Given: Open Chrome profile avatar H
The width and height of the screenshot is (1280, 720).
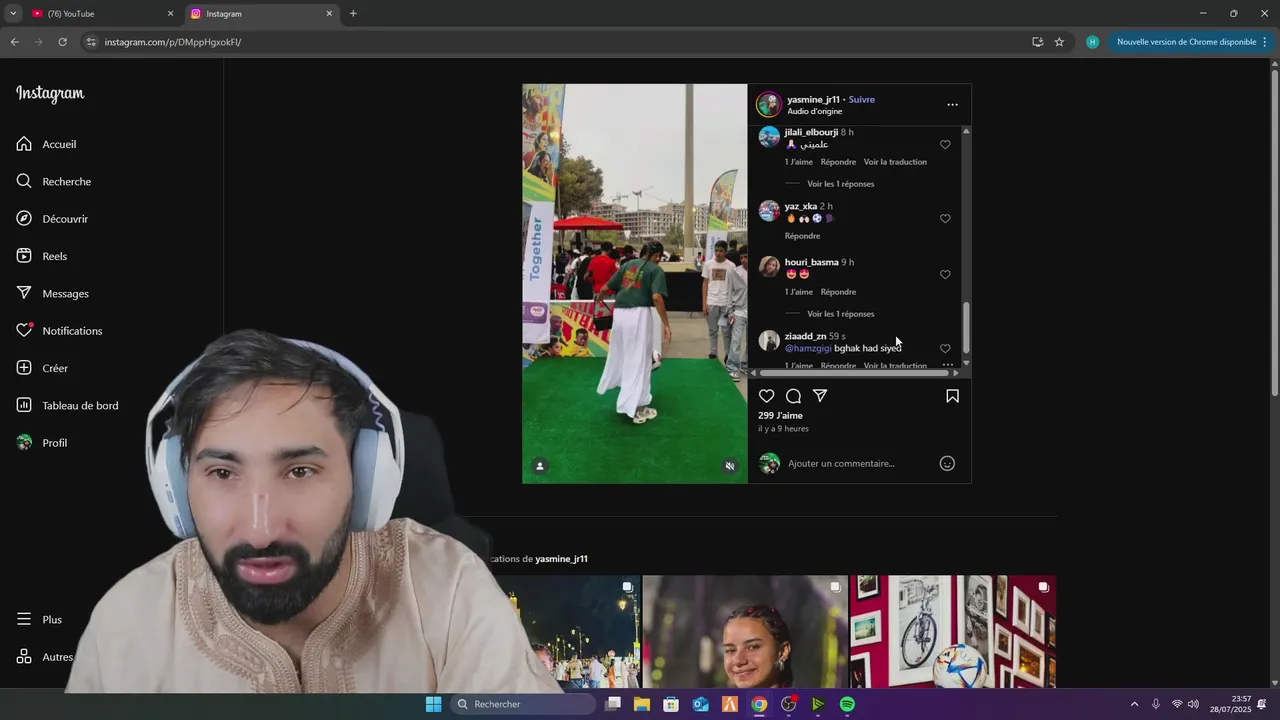Looking at the screenshot, I should click(x=1092, y=42).
